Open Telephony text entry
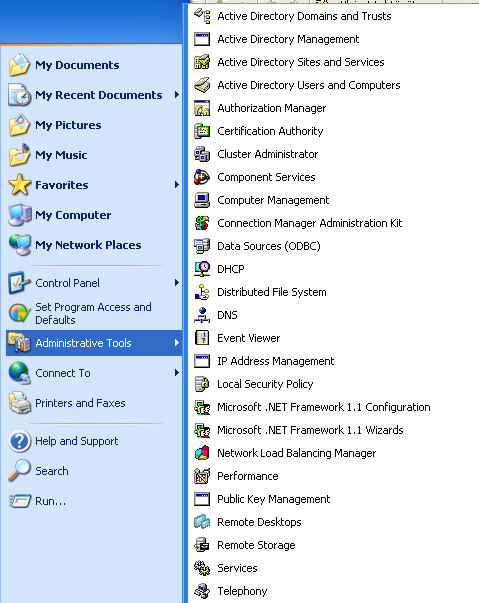 (242, 591)
